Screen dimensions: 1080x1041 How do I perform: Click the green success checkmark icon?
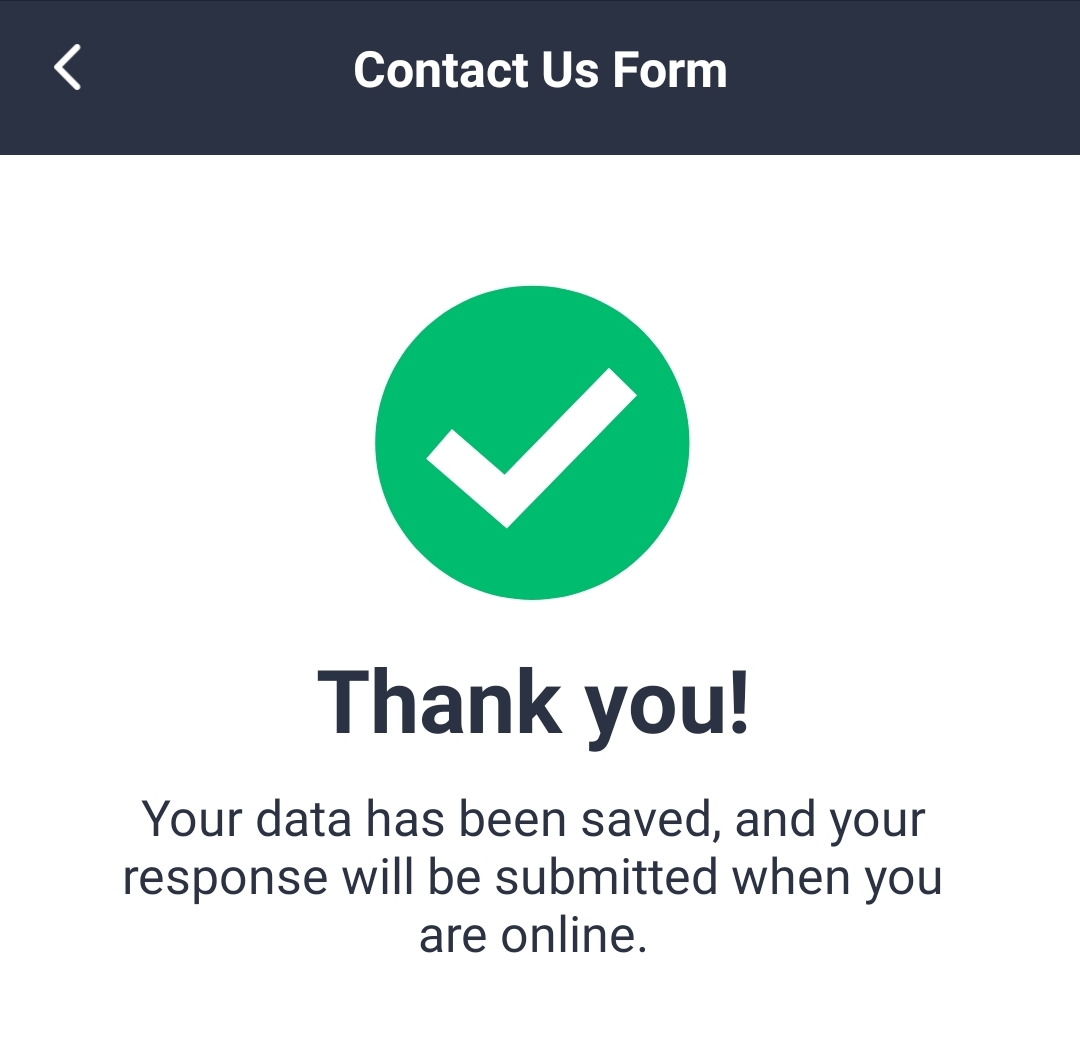click(532, 443)
